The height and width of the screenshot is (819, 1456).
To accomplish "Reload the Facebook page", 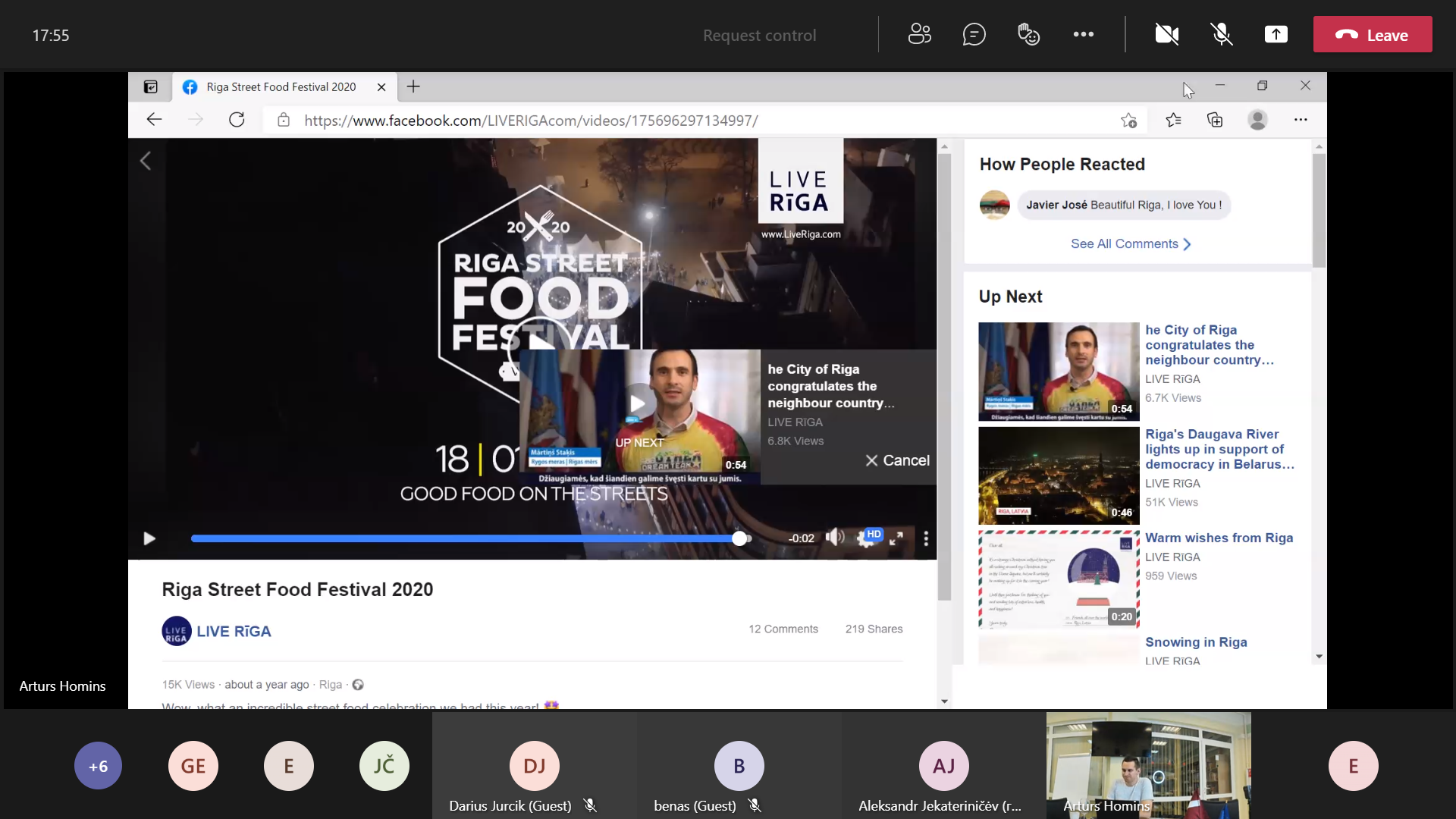I will (x=237, y=120).
